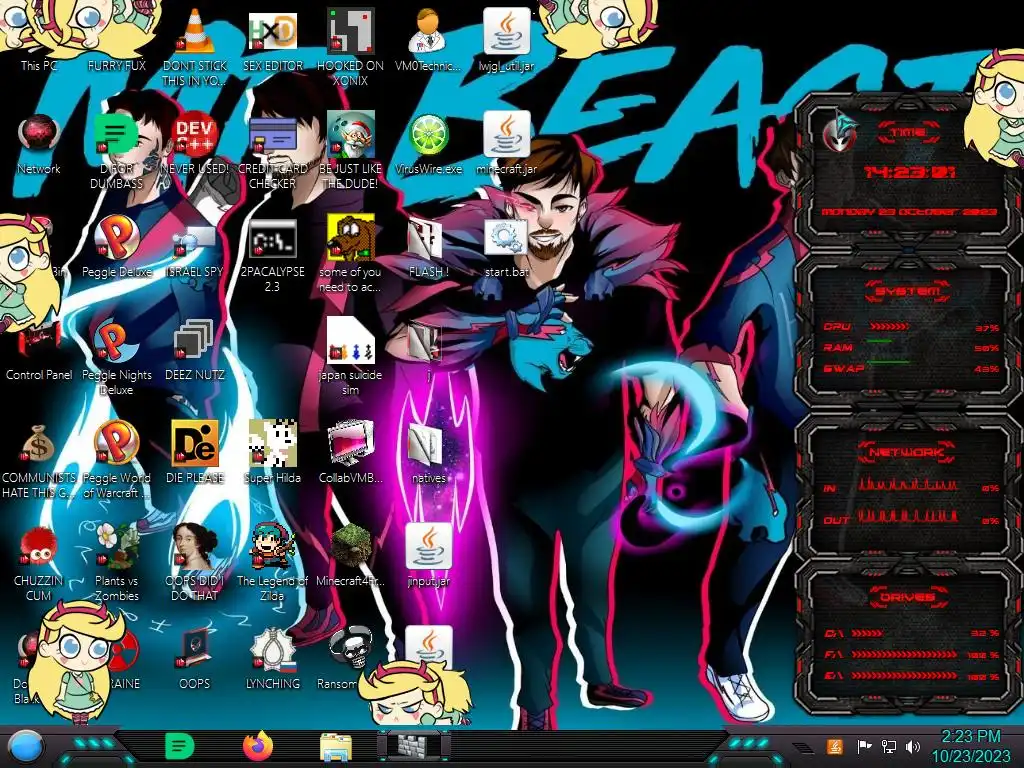
Task: Click the Java tray icon
Action: (x=834, y=746)
